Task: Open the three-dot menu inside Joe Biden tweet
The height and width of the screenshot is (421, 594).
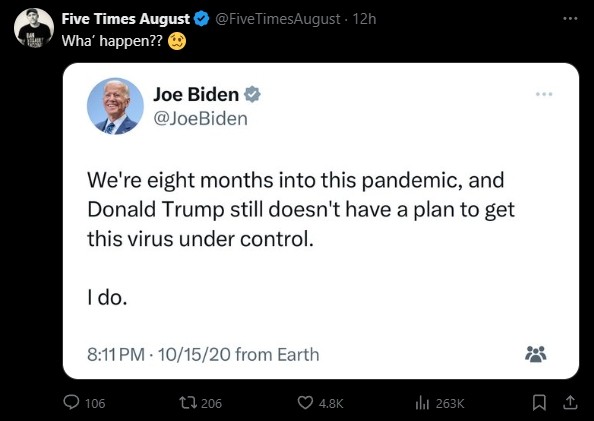Action: click(544, 94)
